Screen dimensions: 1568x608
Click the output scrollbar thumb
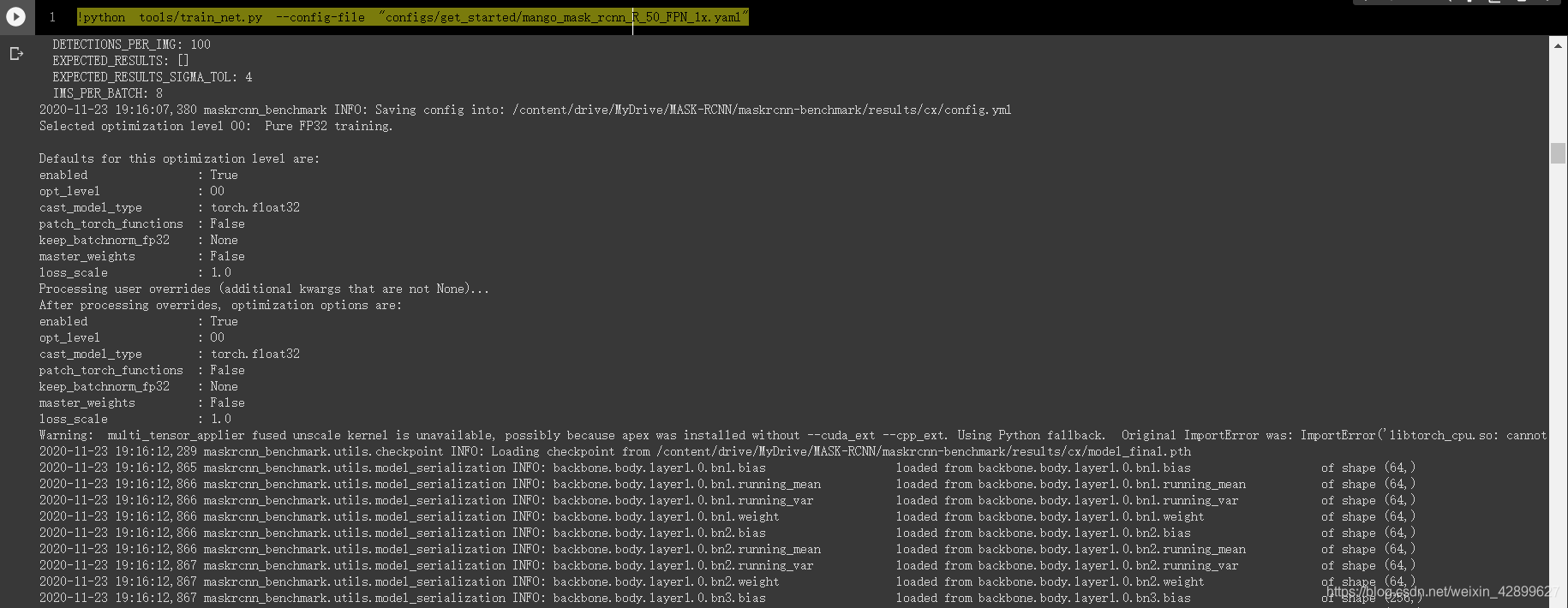(1558, 153)
